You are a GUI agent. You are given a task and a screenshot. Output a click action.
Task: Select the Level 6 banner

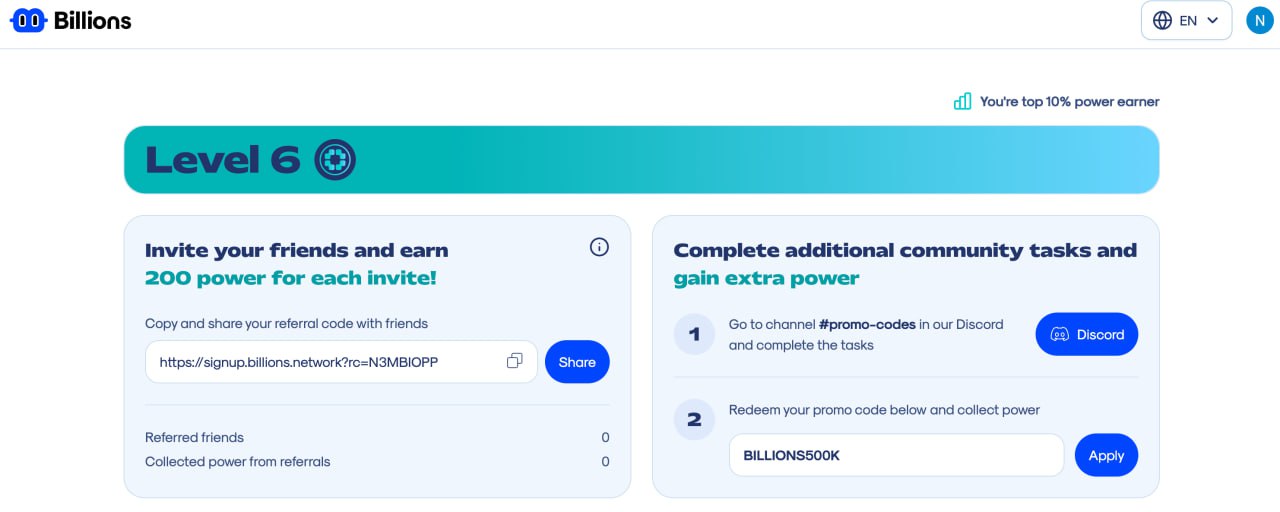pyautogui.click(x=641, y=159)
